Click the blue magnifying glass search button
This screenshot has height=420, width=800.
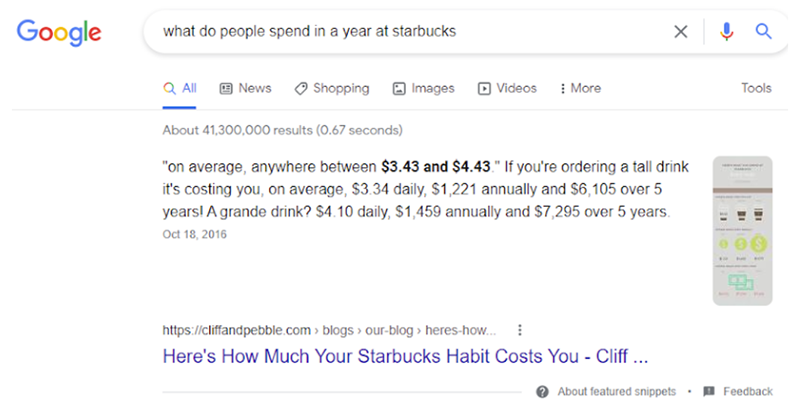pyautogui.click(x=763, y=32)
